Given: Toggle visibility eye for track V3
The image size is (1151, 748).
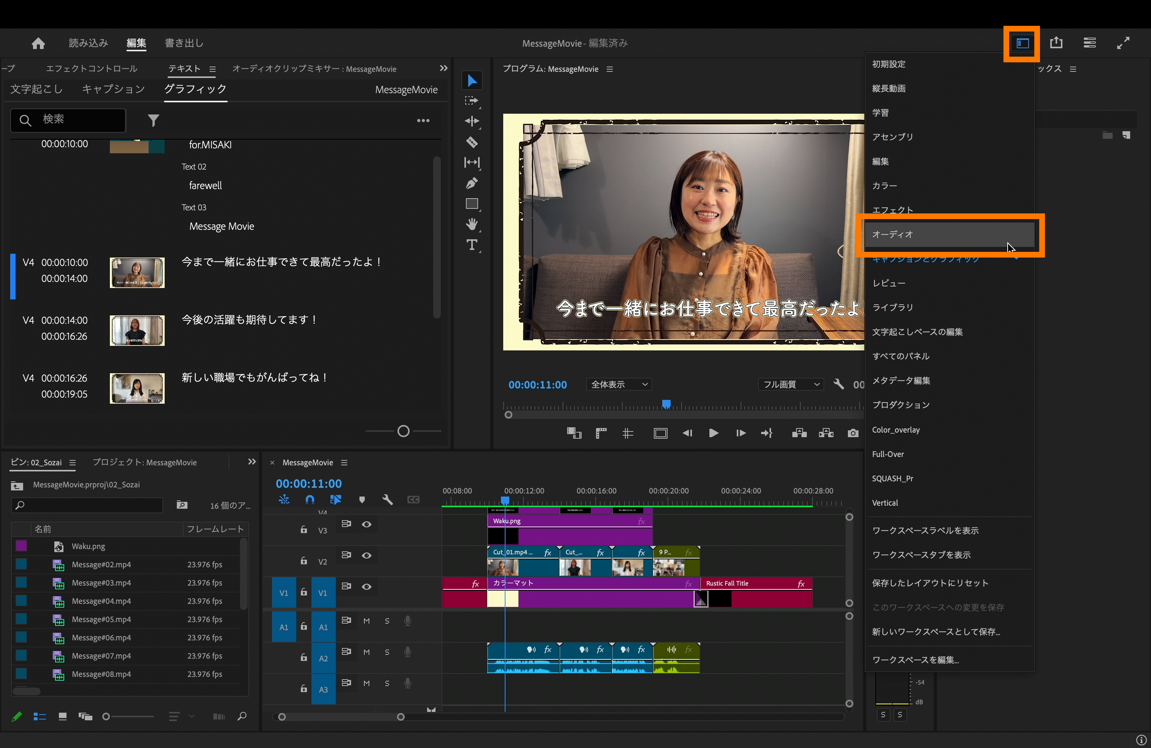Looking at the screenshot, I should 367,524.
